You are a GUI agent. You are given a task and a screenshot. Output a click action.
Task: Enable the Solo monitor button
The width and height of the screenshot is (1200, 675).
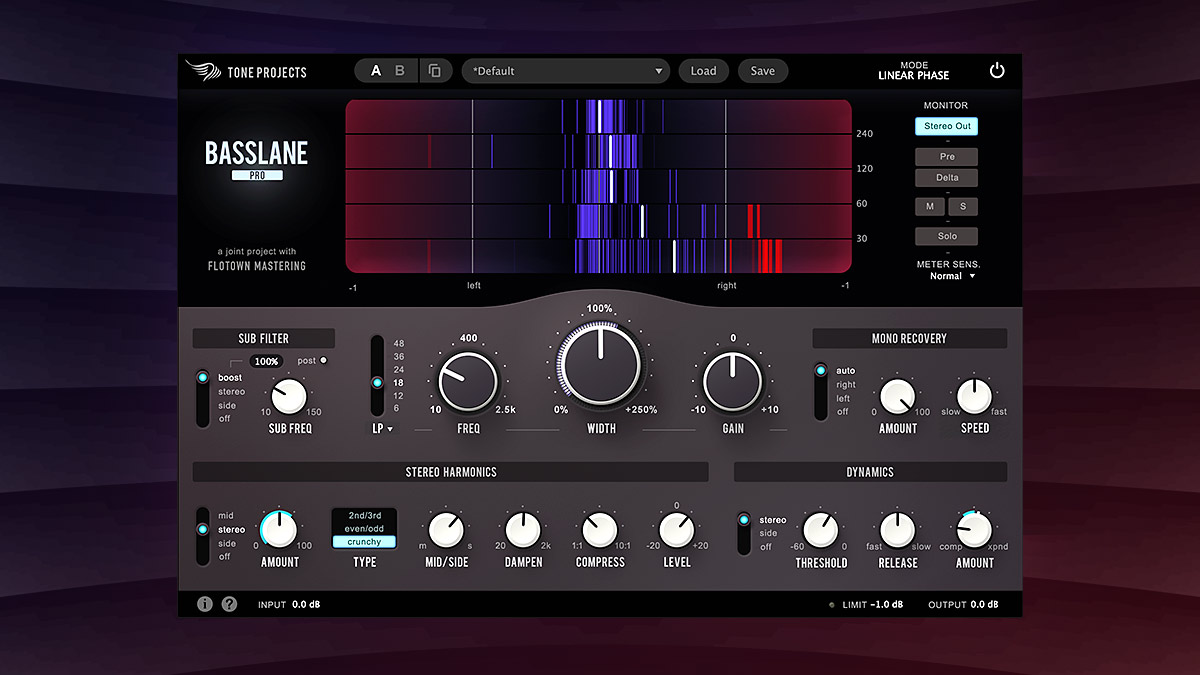click(946, 236)
